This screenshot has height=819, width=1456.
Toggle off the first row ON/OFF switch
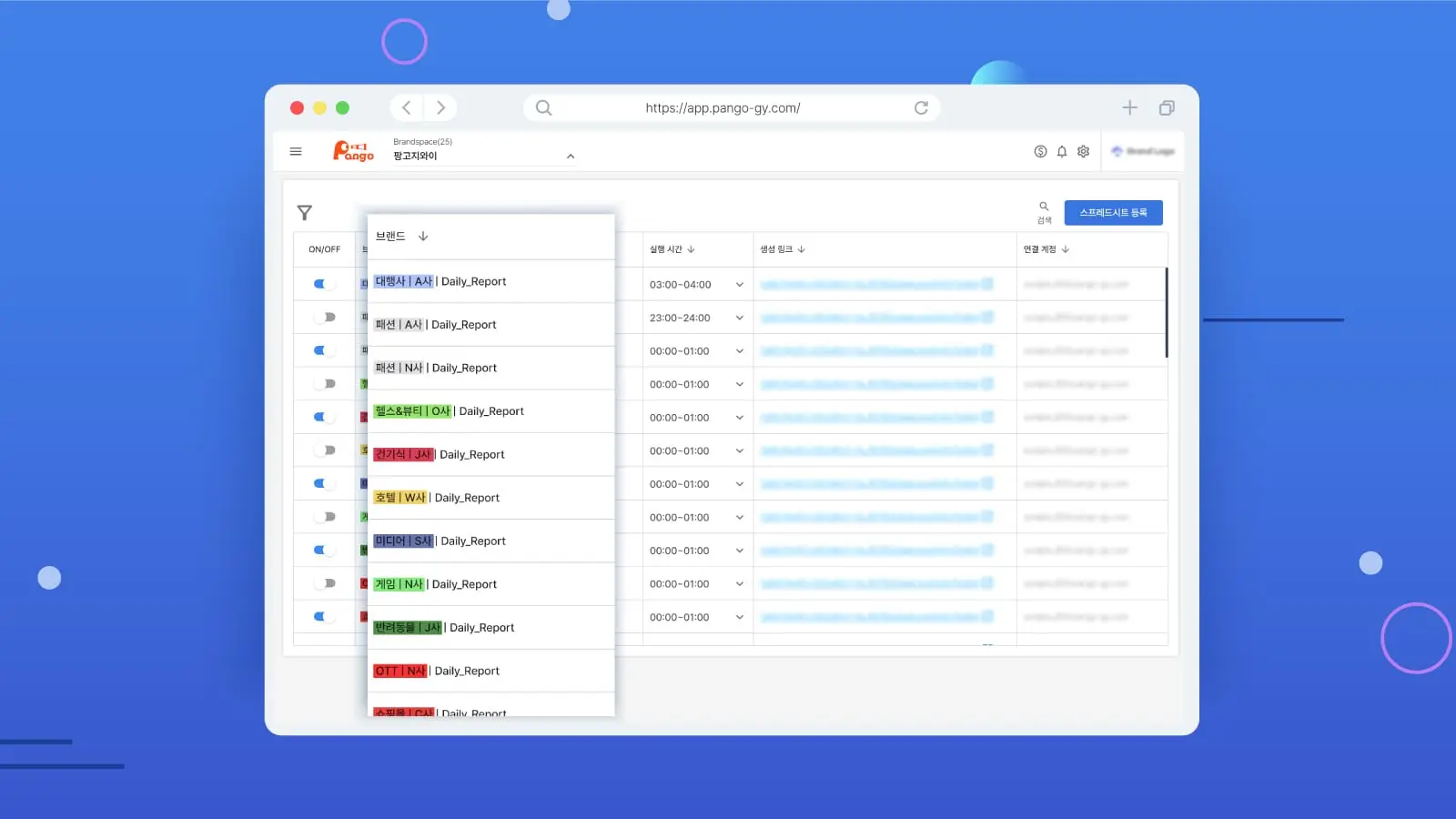coord(324,284)
